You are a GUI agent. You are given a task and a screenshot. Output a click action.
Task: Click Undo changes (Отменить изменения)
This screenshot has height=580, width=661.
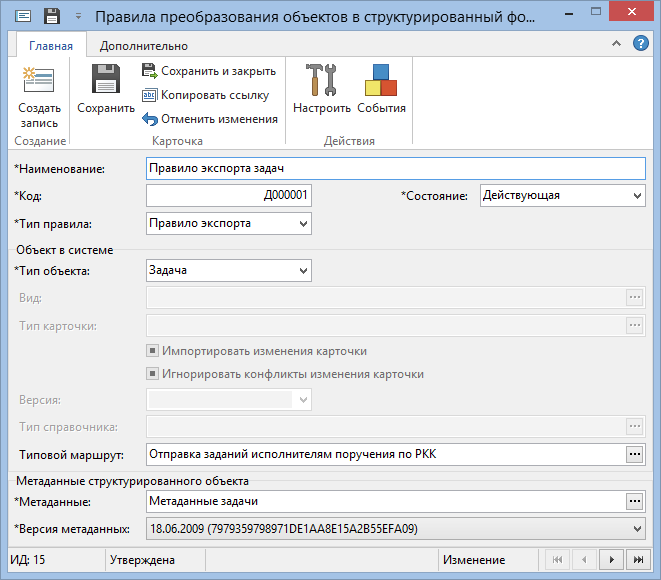209,119
